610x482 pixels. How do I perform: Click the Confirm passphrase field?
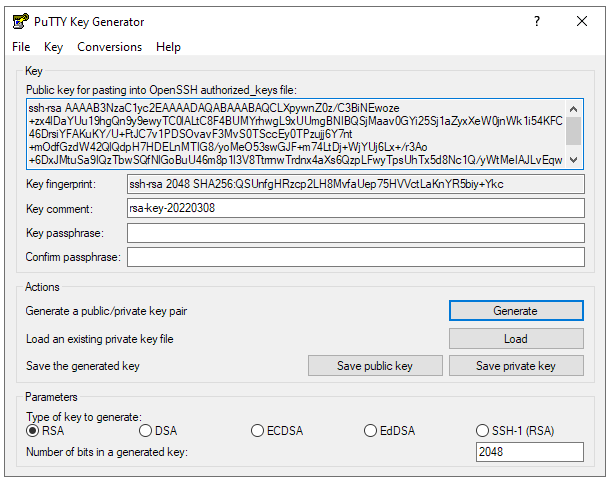tap(356, 257)
